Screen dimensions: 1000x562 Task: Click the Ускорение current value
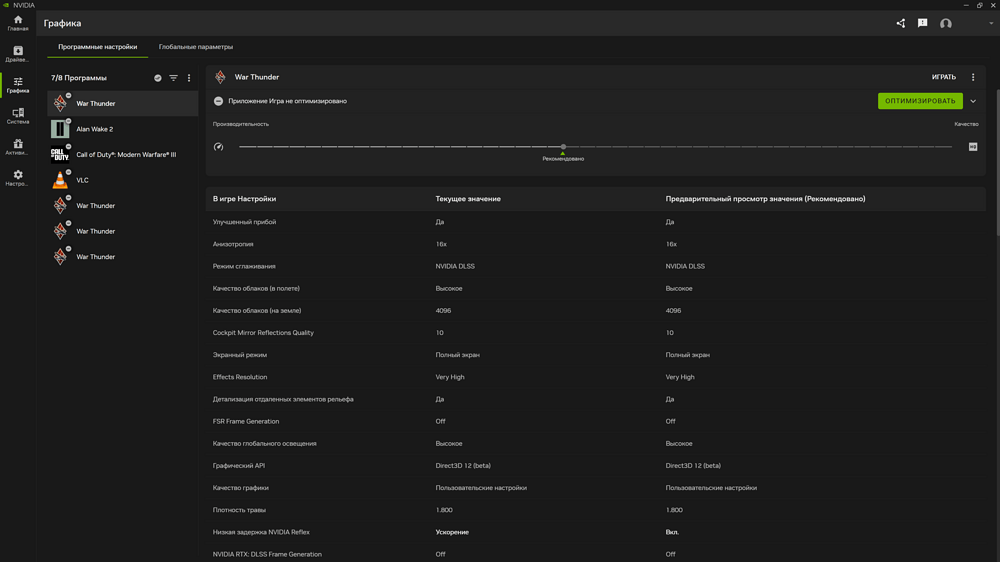[x=452, y=532]
